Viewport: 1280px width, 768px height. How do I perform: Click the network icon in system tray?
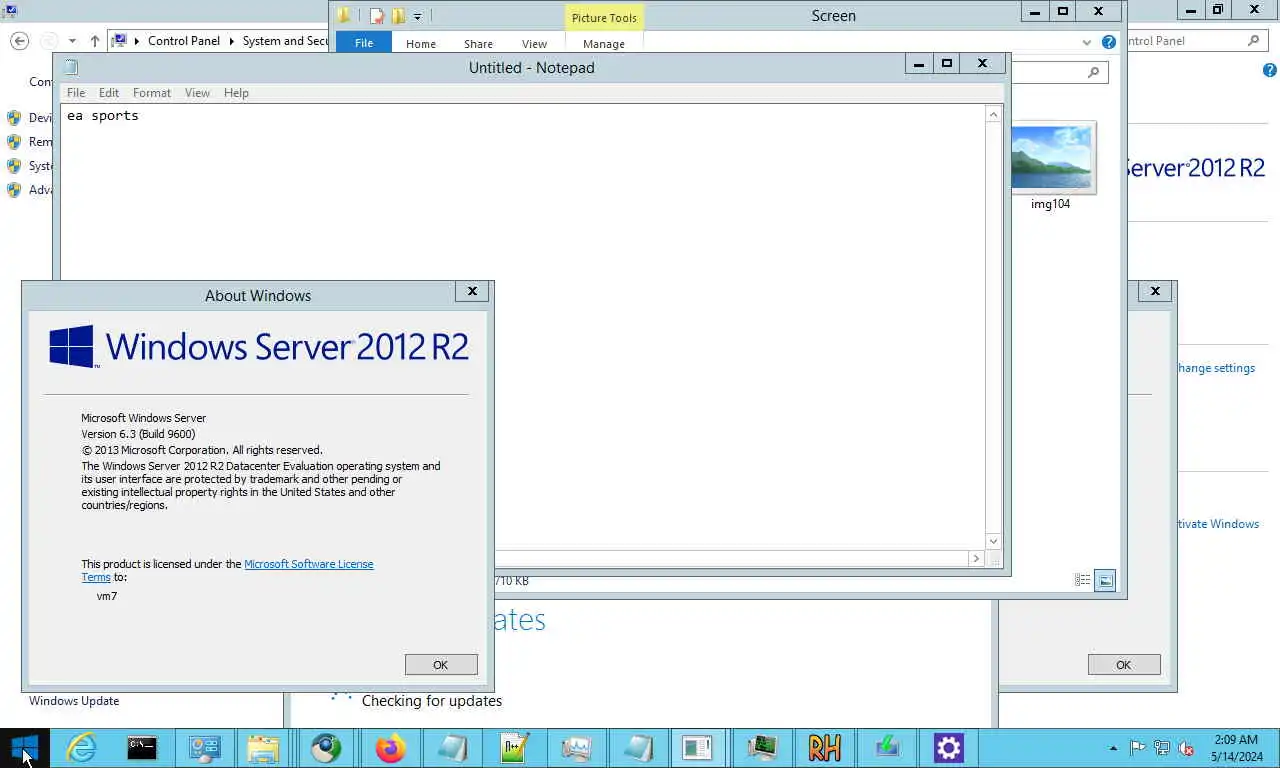tap(1161, 748)
